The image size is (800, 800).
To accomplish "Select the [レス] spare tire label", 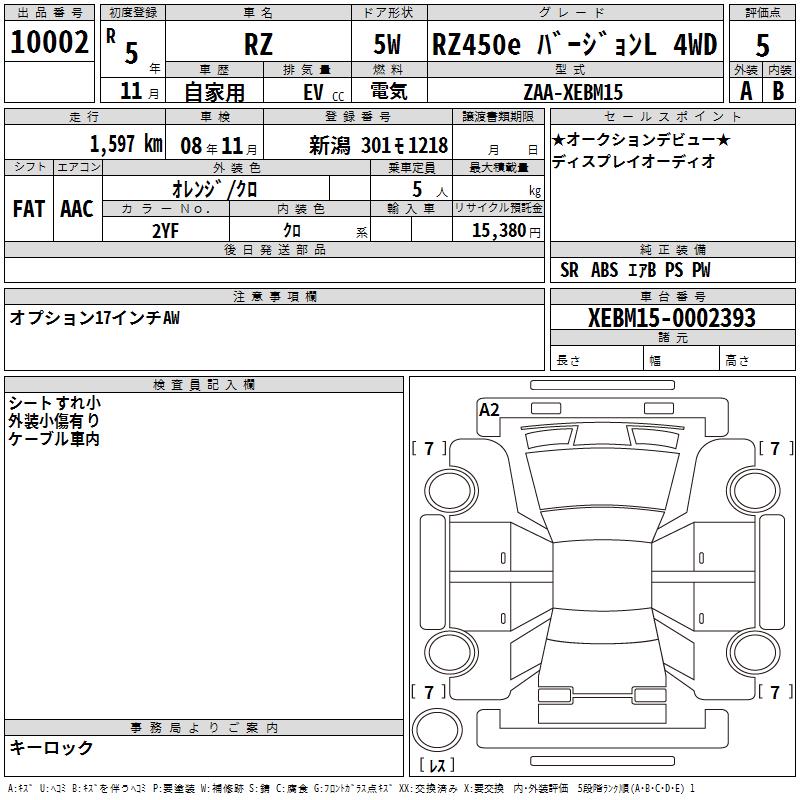I will point(437,765).
